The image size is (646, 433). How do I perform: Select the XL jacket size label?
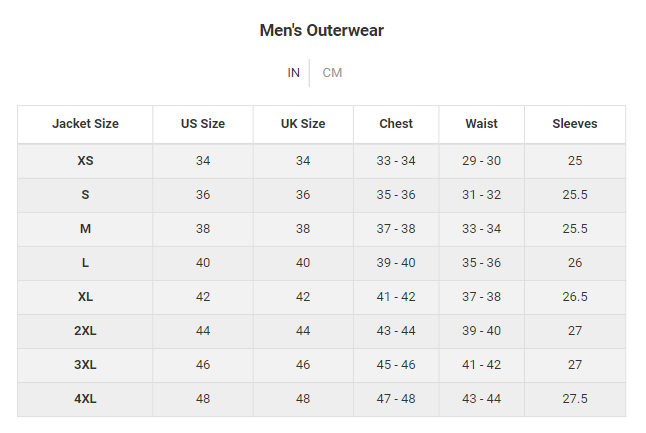85,297
